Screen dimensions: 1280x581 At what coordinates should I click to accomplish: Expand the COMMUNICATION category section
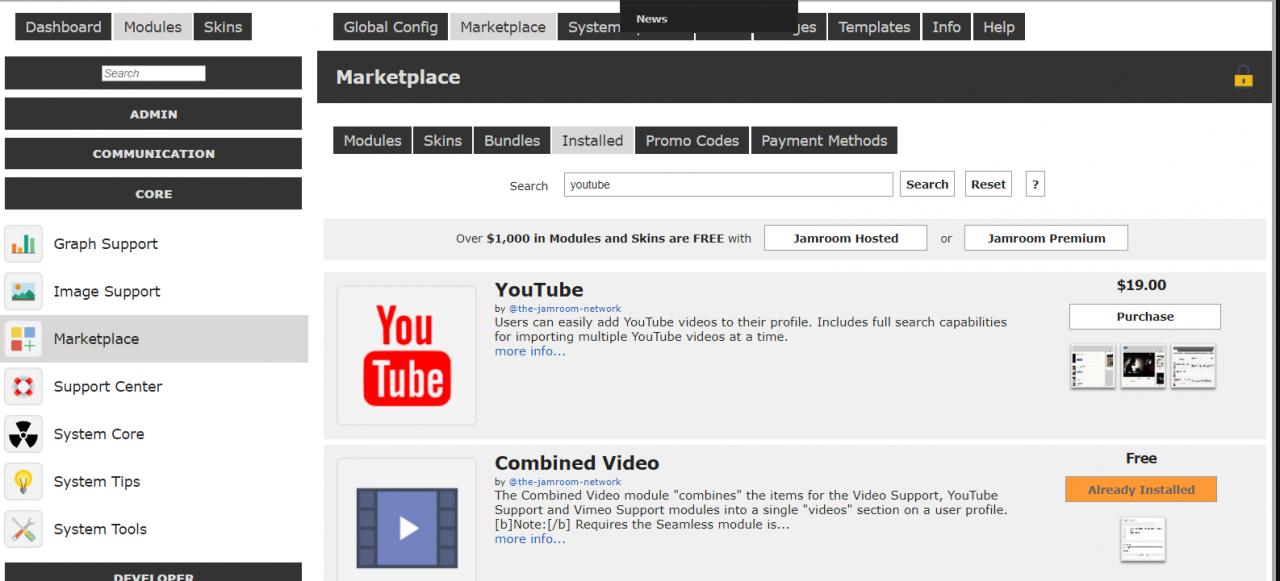153,154
